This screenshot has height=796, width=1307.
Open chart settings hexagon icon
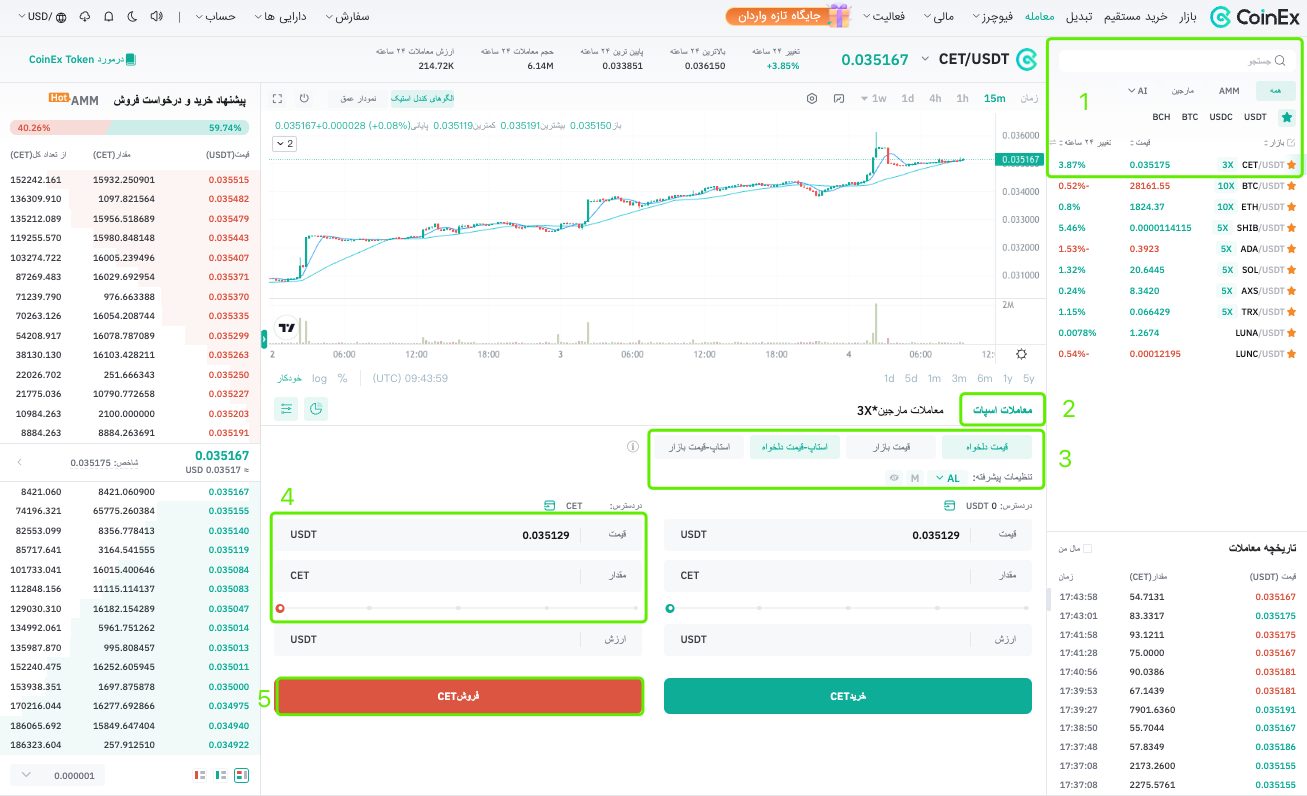(x=812, y=98)
